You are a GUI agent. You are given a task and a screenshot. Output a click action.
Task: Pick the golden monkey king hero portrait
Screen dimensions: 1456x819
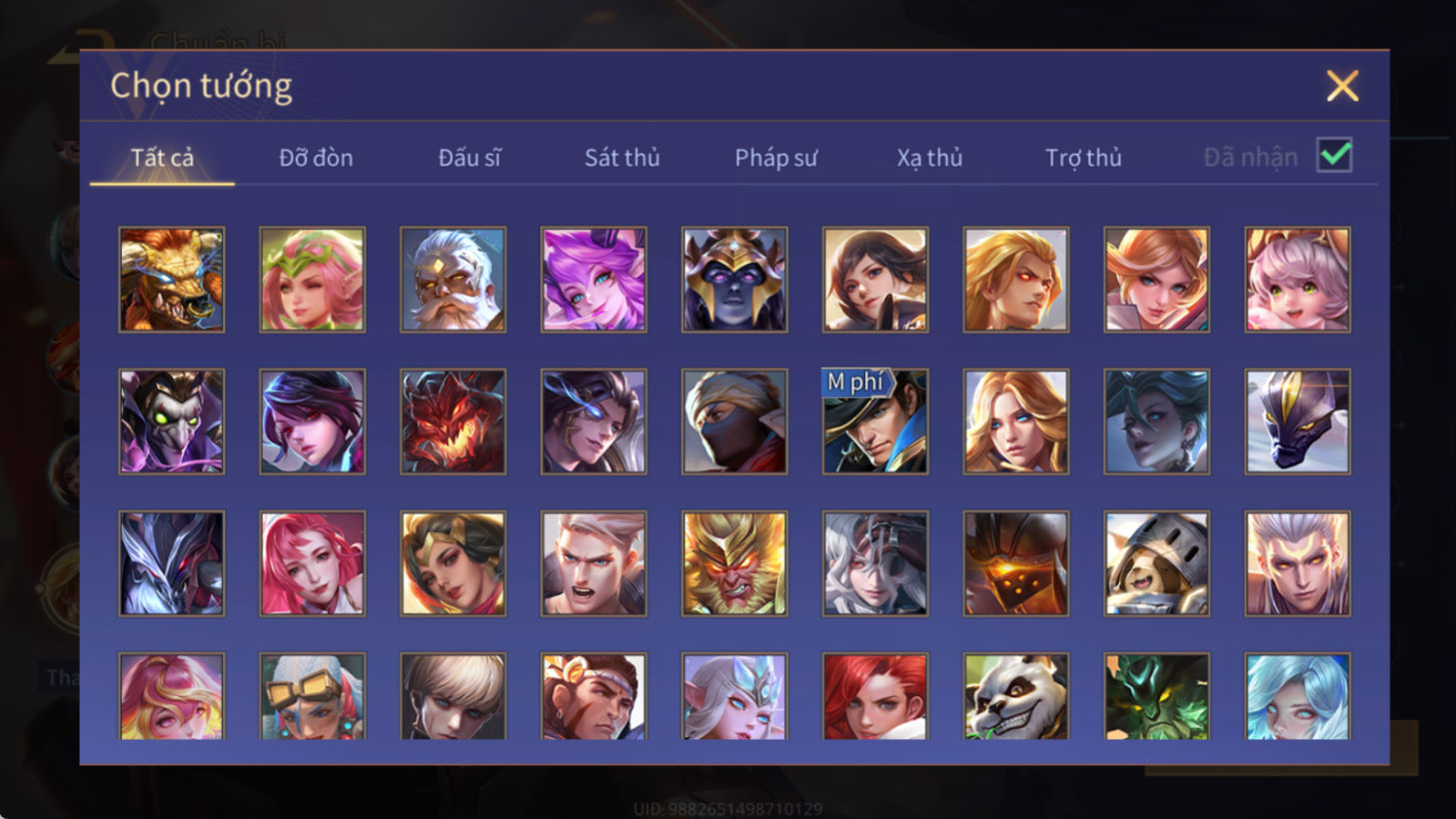[734, 563]
